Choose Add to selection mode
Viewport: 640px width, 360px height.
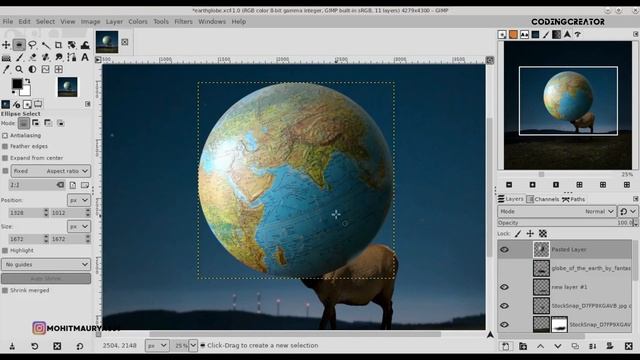coord(36,123)
